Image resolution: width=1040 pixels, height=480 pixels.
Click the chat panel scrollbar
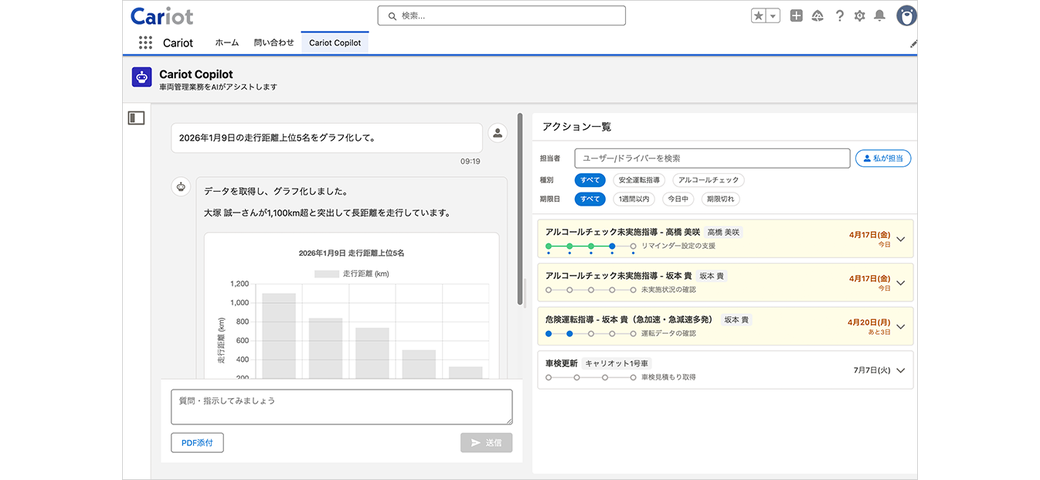tap(520, 209)
